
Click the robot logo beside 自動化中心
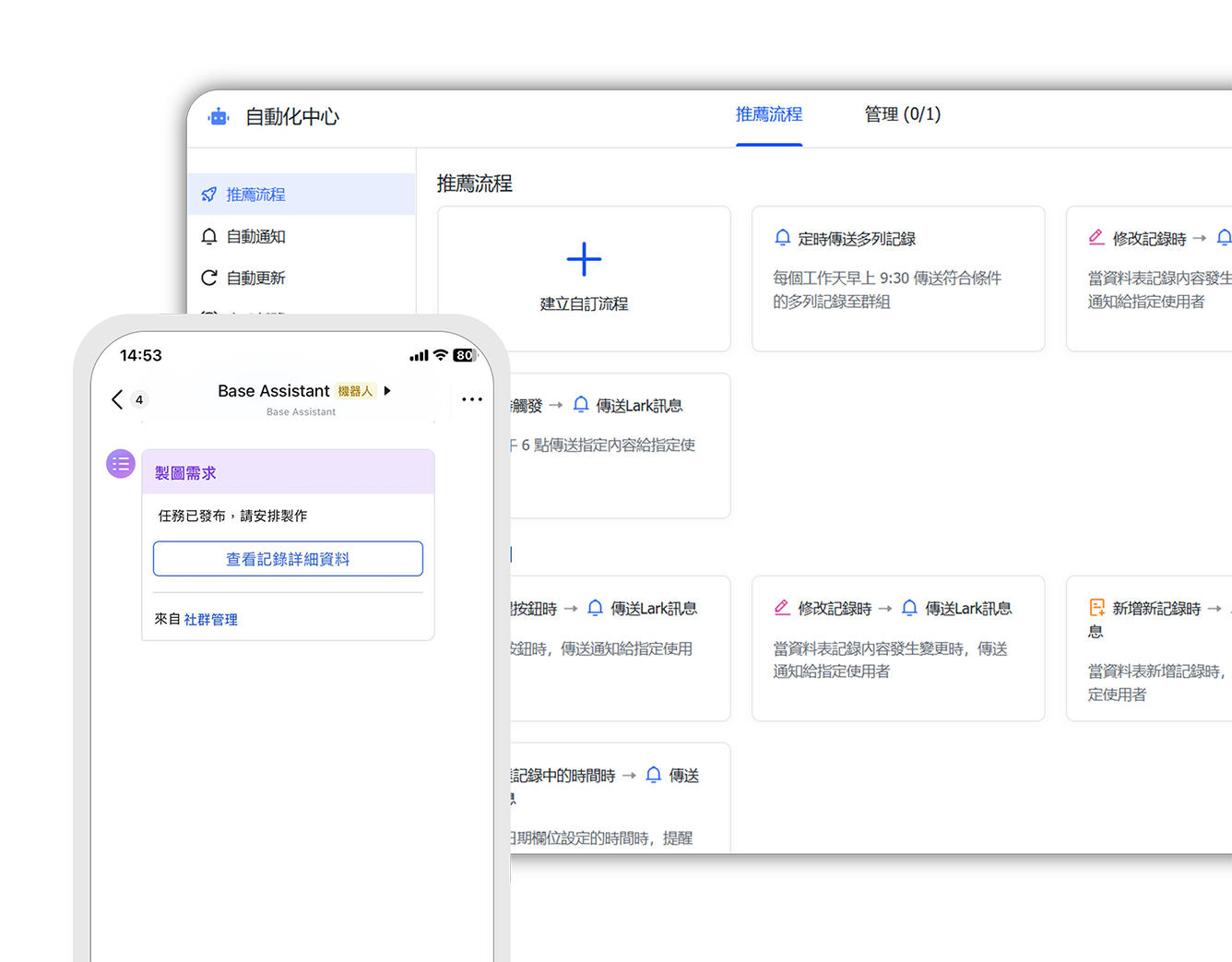(x=219, y=117)
